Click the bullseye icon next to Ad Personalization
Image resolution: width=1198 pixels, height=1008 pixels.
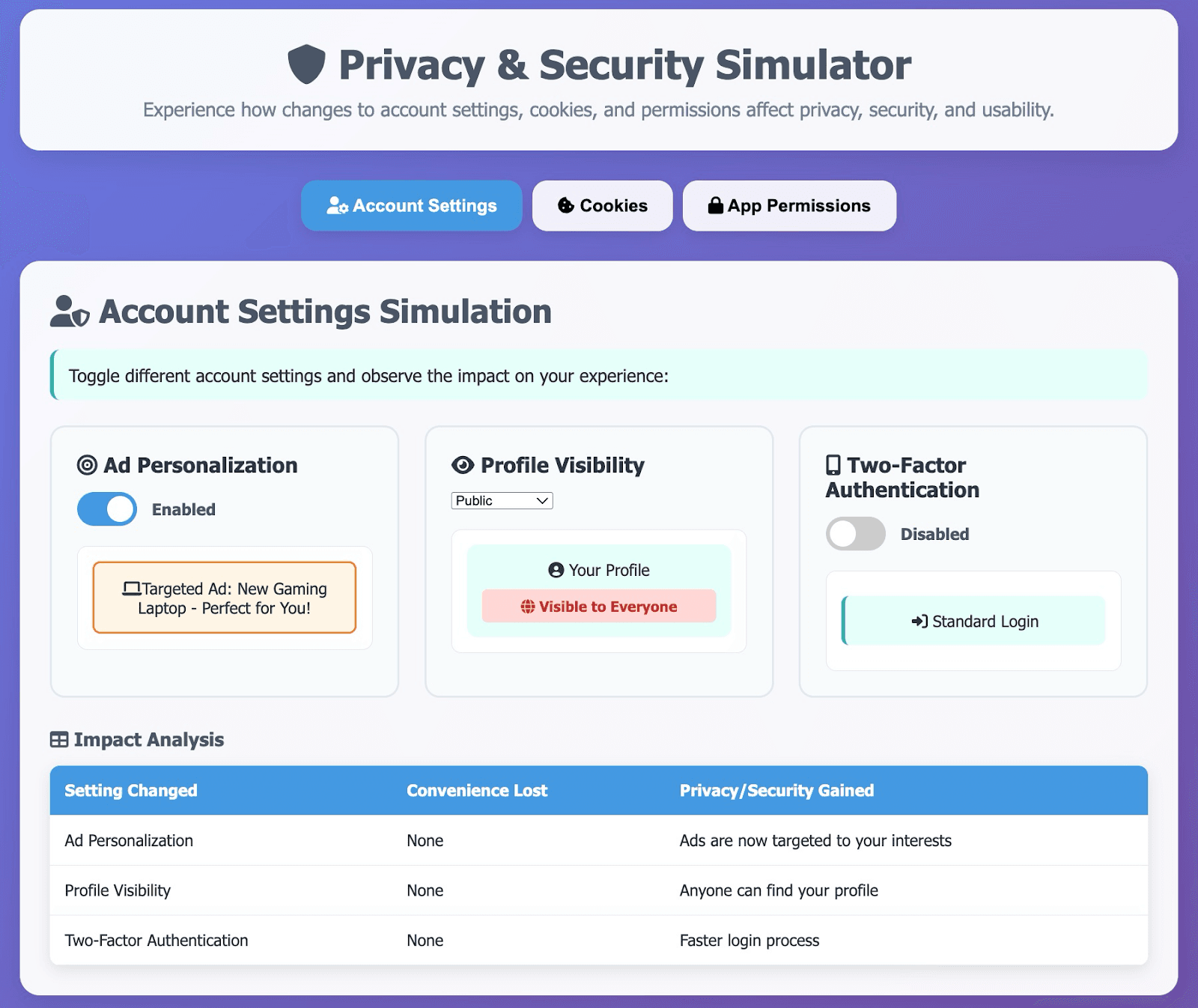[87, 465]
